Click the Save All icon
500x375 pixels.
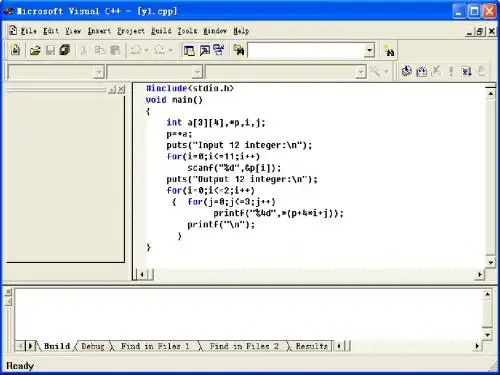pos(65,50)
